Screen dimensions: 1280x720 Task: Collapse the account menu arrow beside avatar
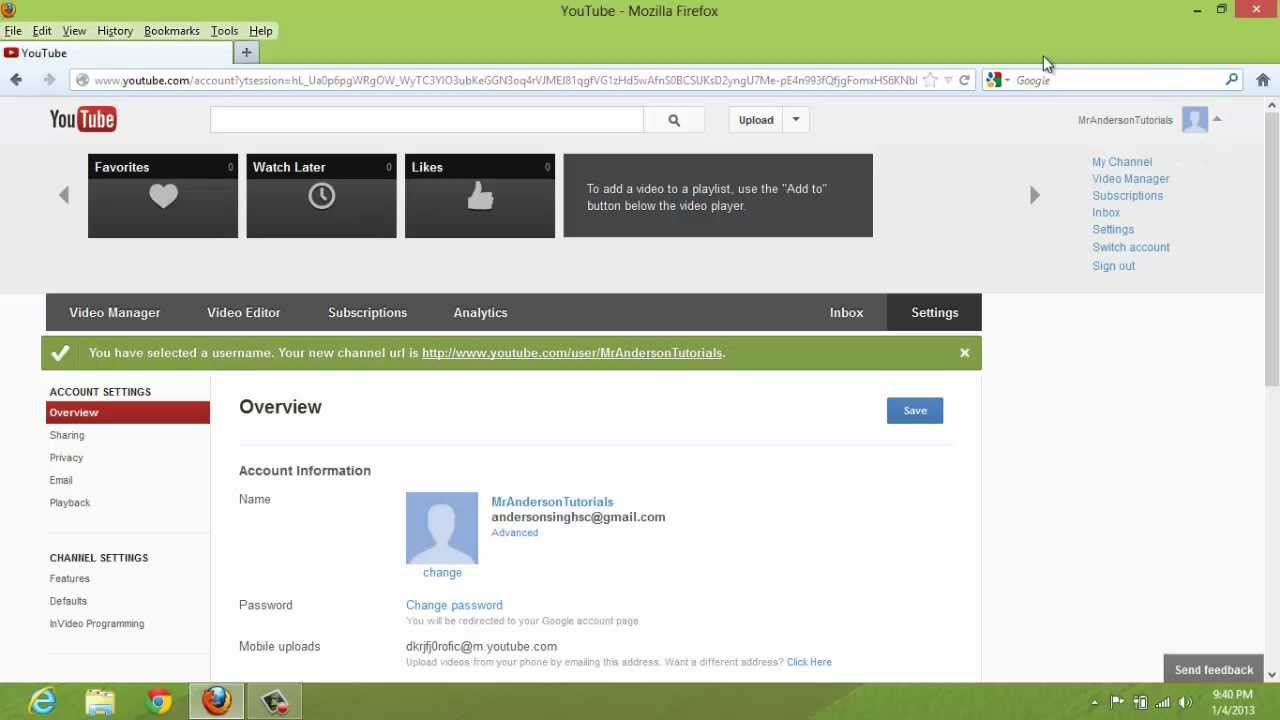click(1217, 119)
